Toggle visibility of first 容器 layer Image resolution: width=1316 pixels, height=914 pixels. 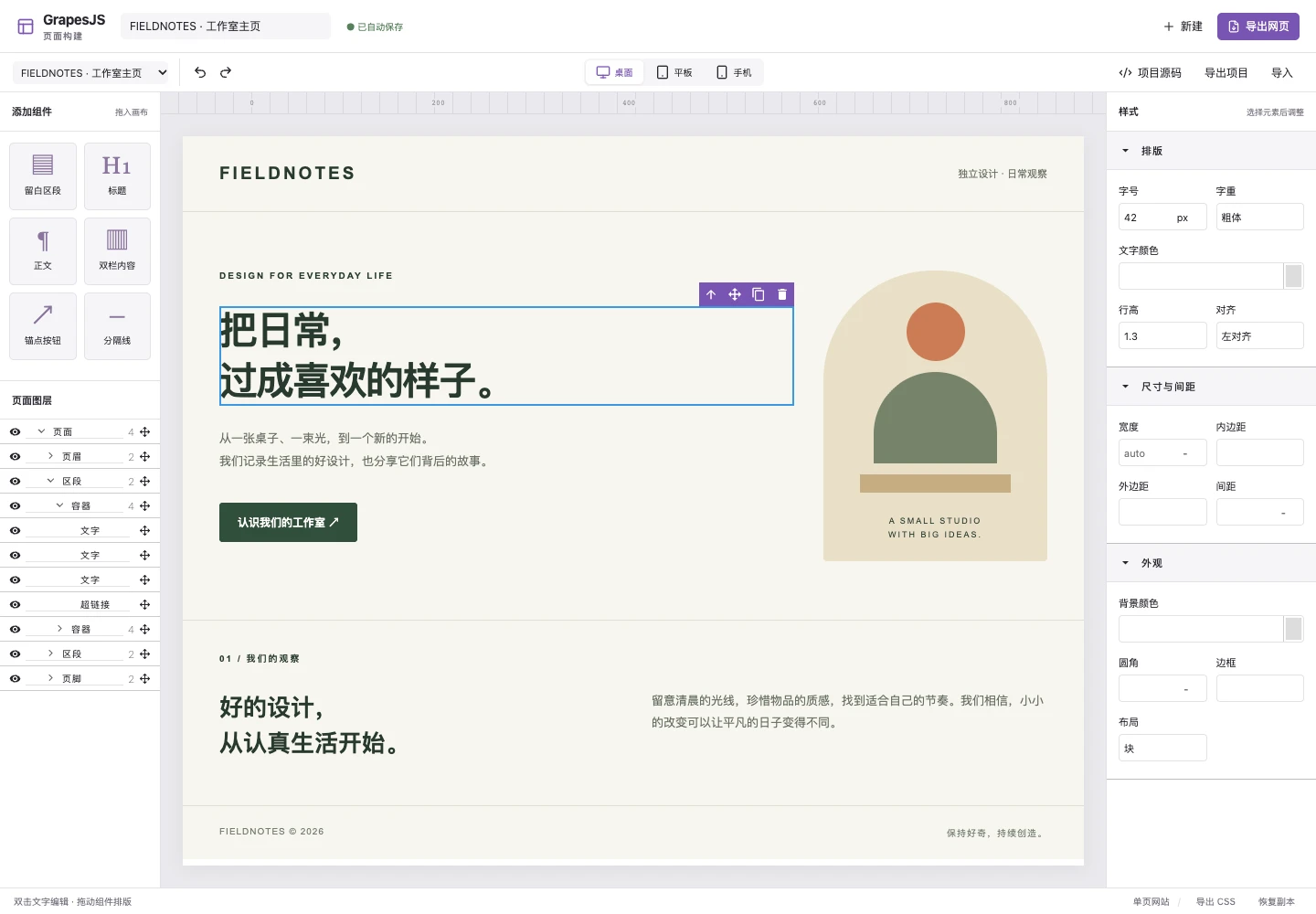click(x=15, y=505)
